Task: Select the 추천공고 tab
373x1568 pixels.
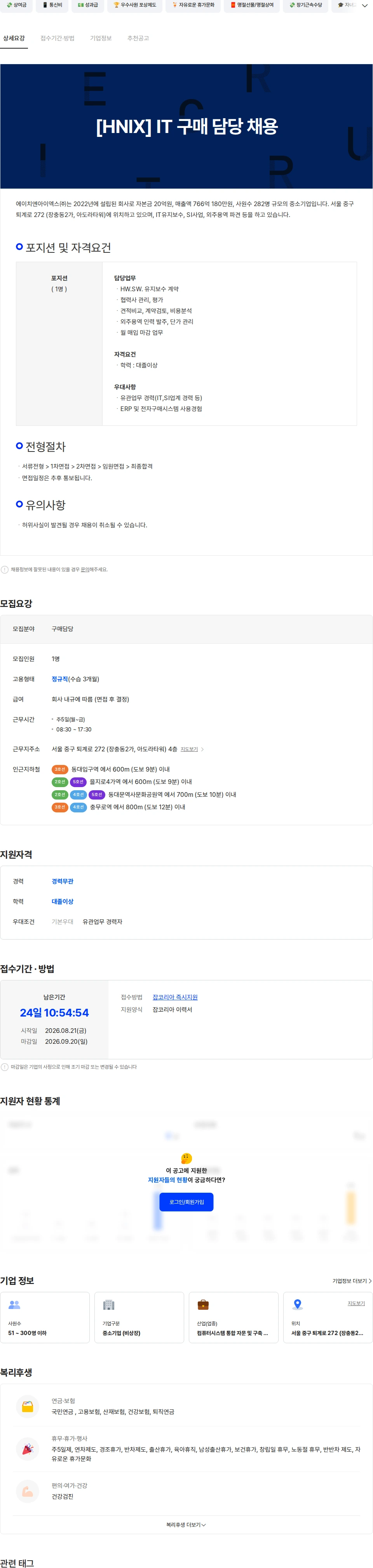Action: tap(138, 38)
